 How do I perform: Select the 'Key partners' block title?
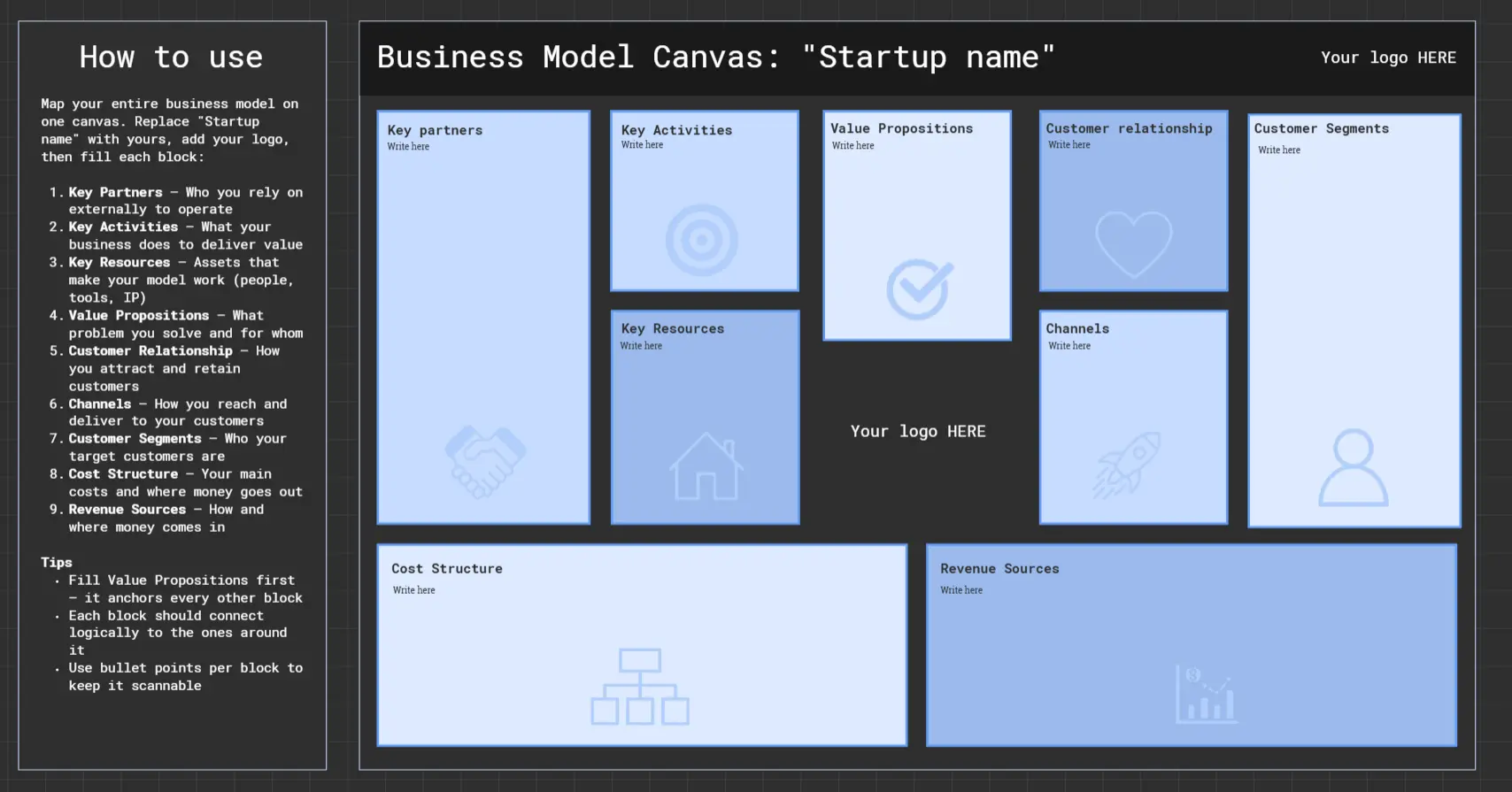[435, 130]
